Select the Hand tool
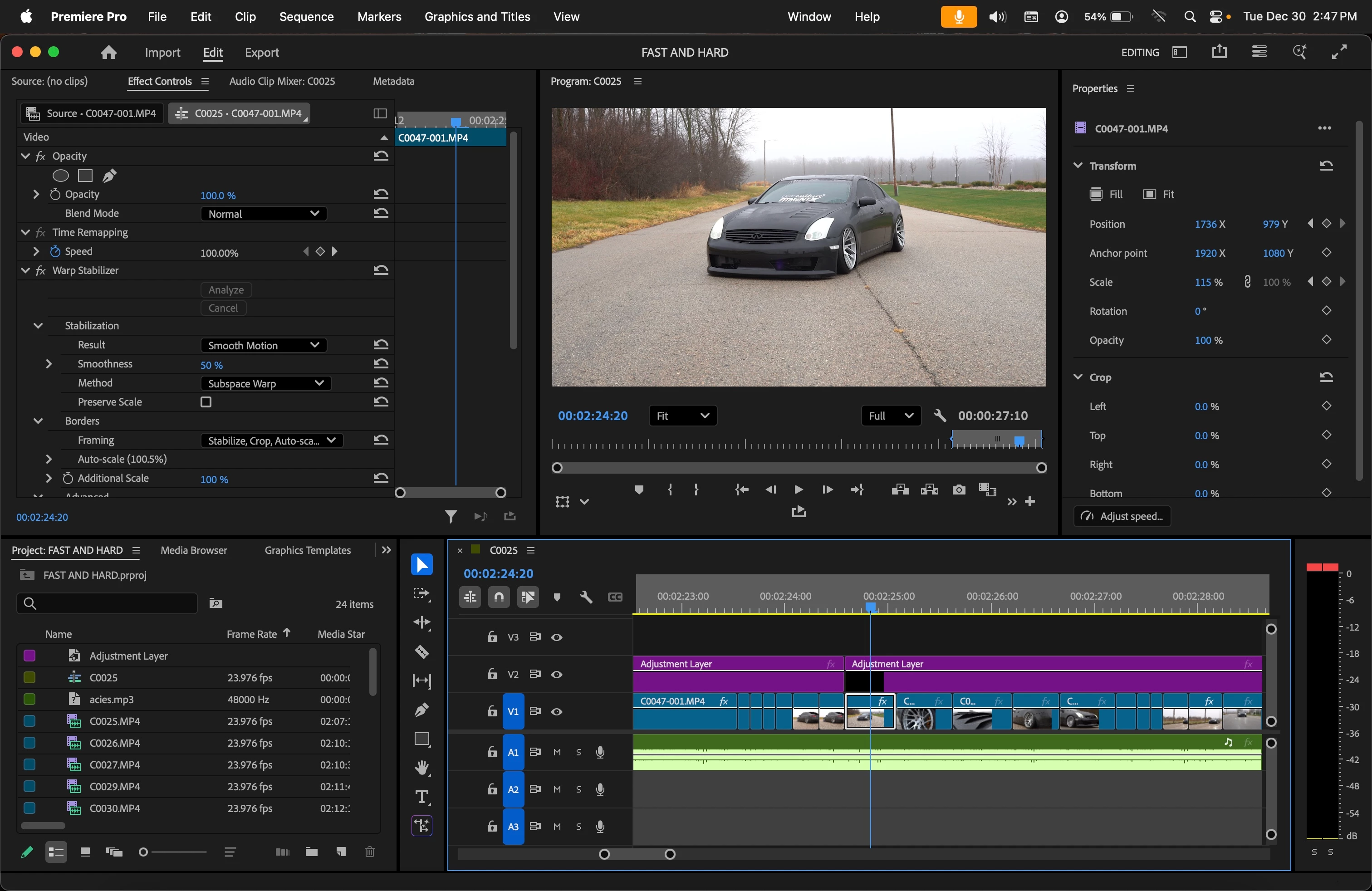 [422, 768]
